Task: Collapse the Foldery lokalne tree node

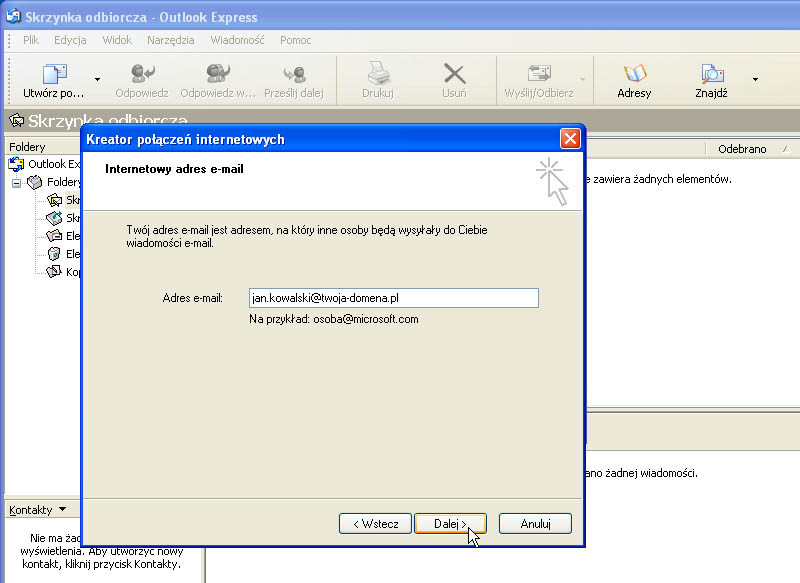Action: pyautogui.click(x=17, y=183)
